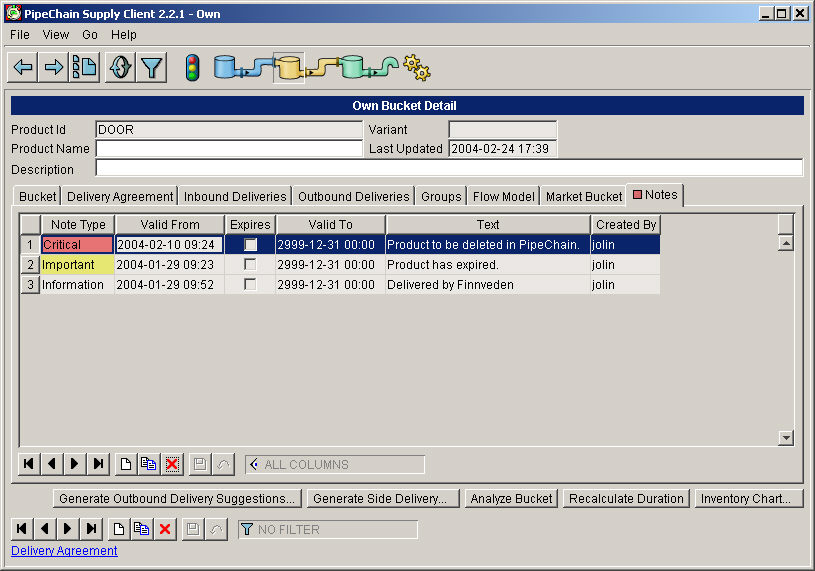Click the save disk icon in Notes bar
The height and width of the screenshot is (571, 815).
pyautogui.click(x=200, y=464)
